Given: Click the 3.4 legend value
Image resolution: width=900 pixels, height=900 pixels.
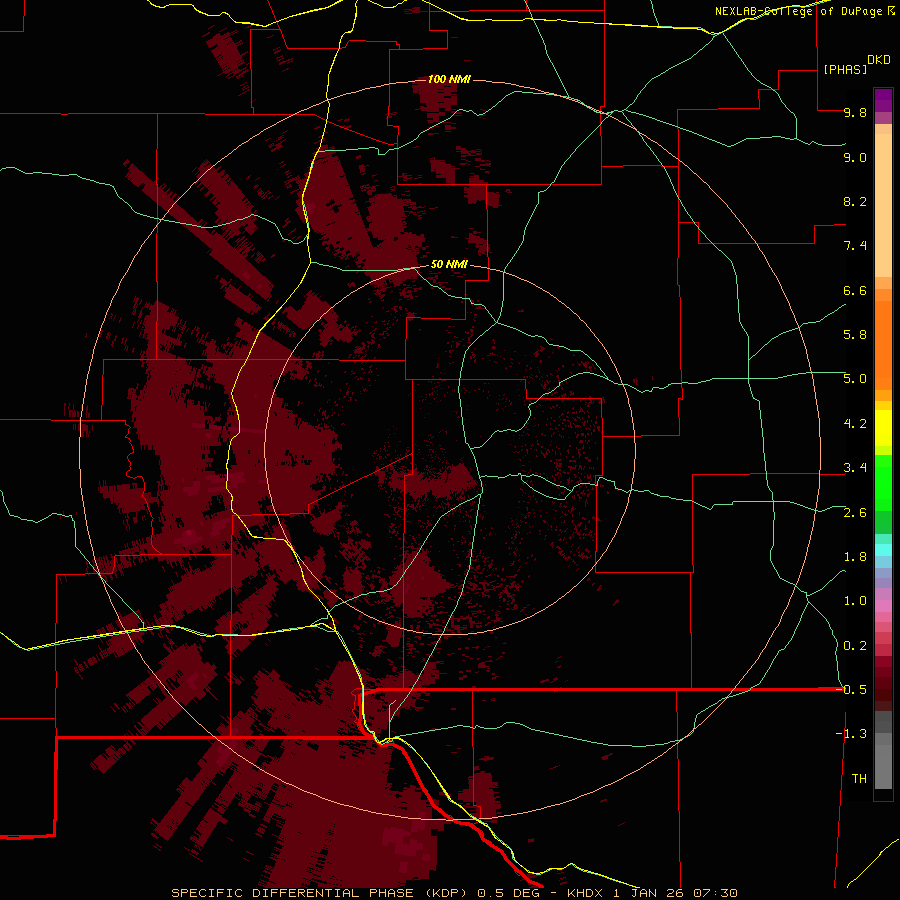Looking at the screenshot, I should pos(855,468).
